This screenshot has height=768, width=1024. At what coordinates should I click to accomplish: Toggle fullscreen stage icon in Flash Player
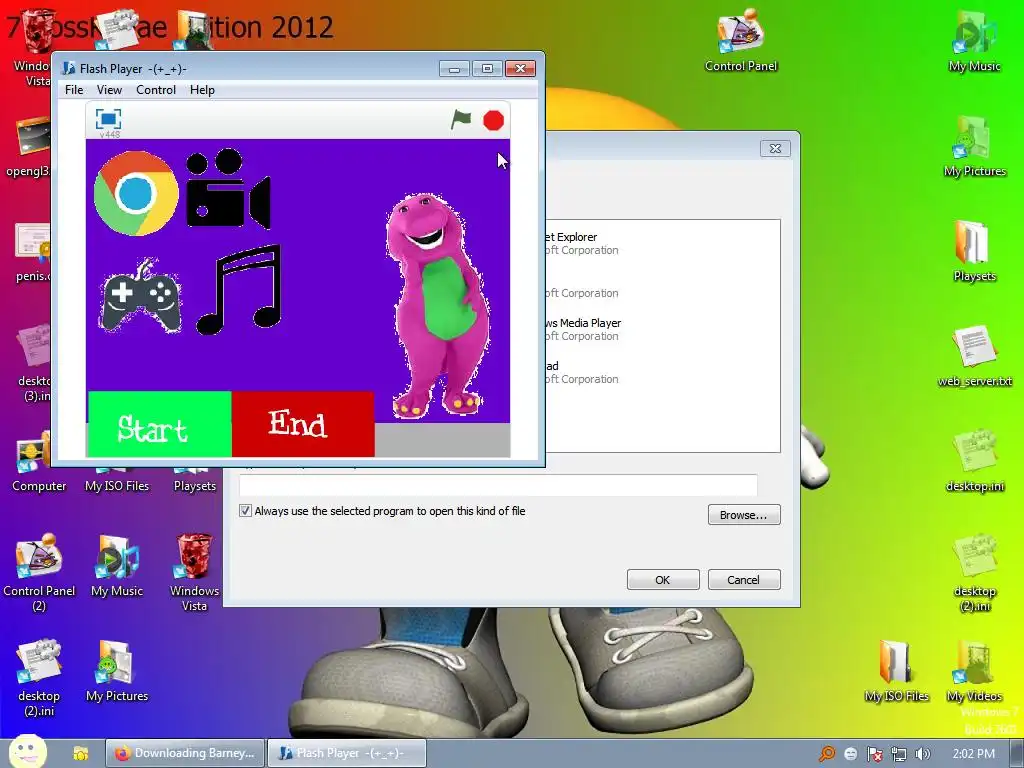pos(108,119)
